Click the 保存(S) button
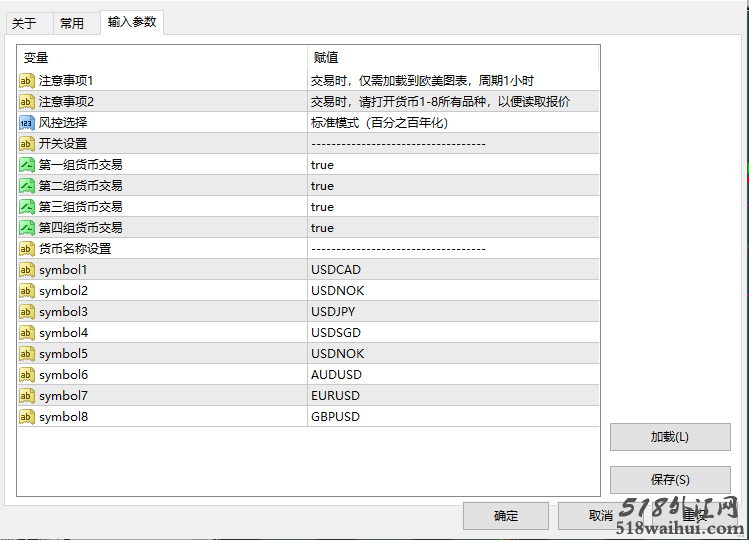749x540 pixels. click(x=670, y=480)
